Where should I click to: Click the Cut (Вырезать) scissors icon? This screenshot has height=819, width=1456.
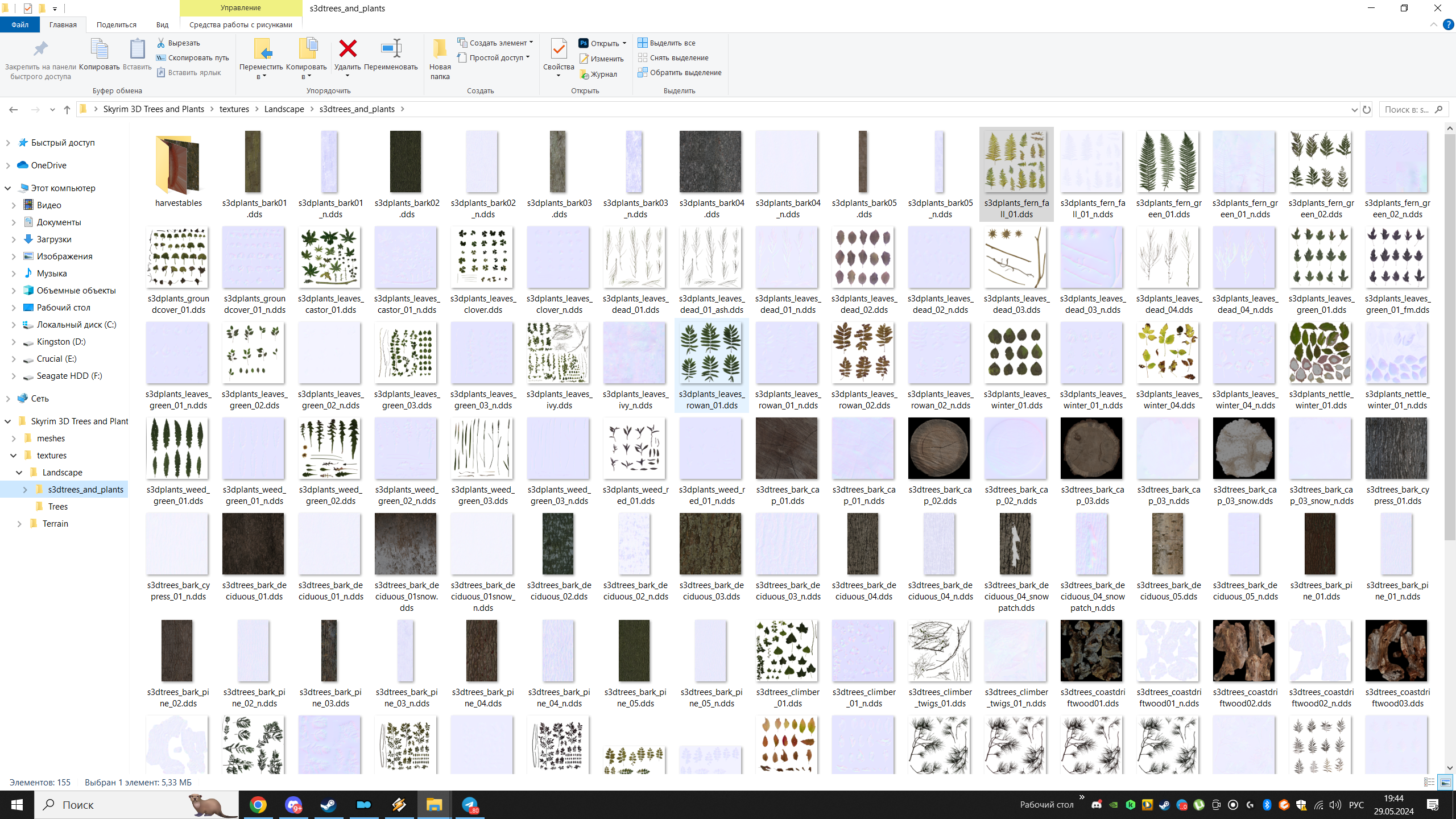pos(161,43)
